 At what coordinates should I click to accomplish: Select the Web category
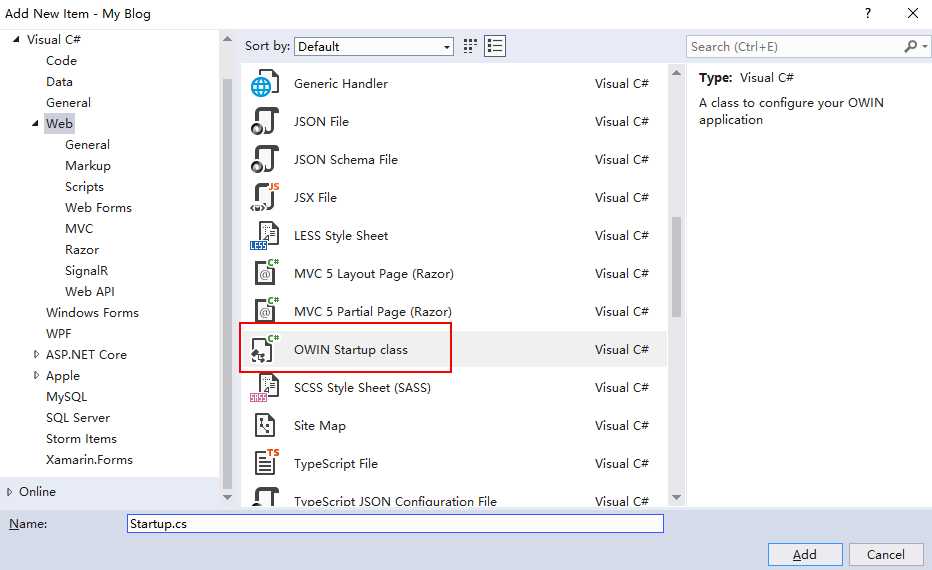tap(59, 124)
